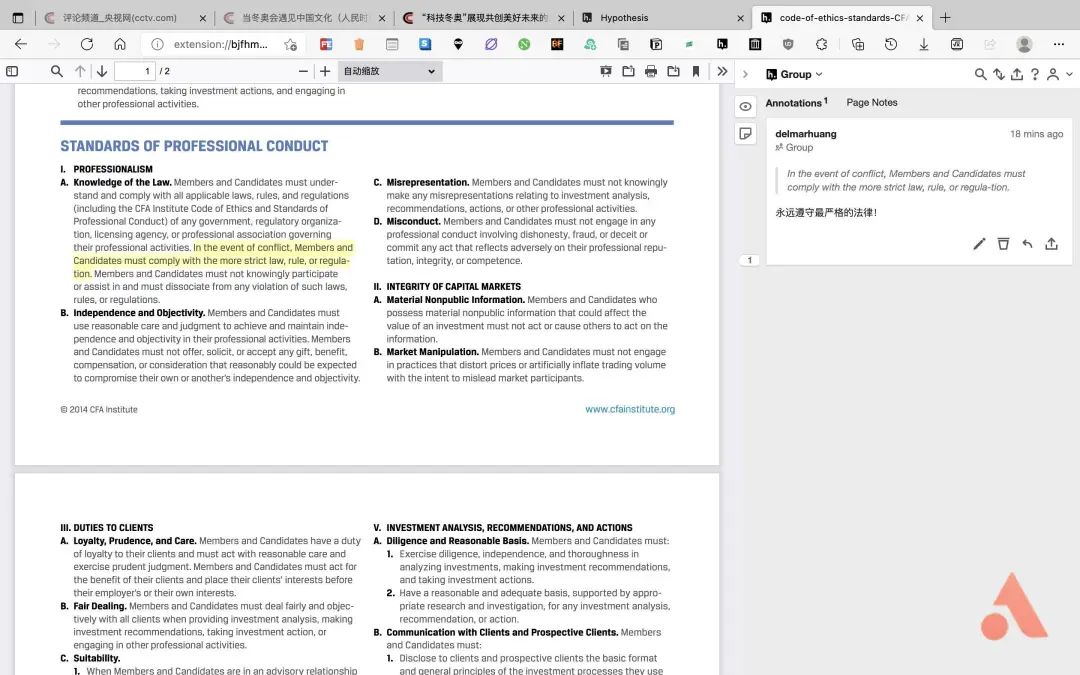Open the PDF find search tool
Screen dimensions: 1080x675
click(x=56, y=71)
